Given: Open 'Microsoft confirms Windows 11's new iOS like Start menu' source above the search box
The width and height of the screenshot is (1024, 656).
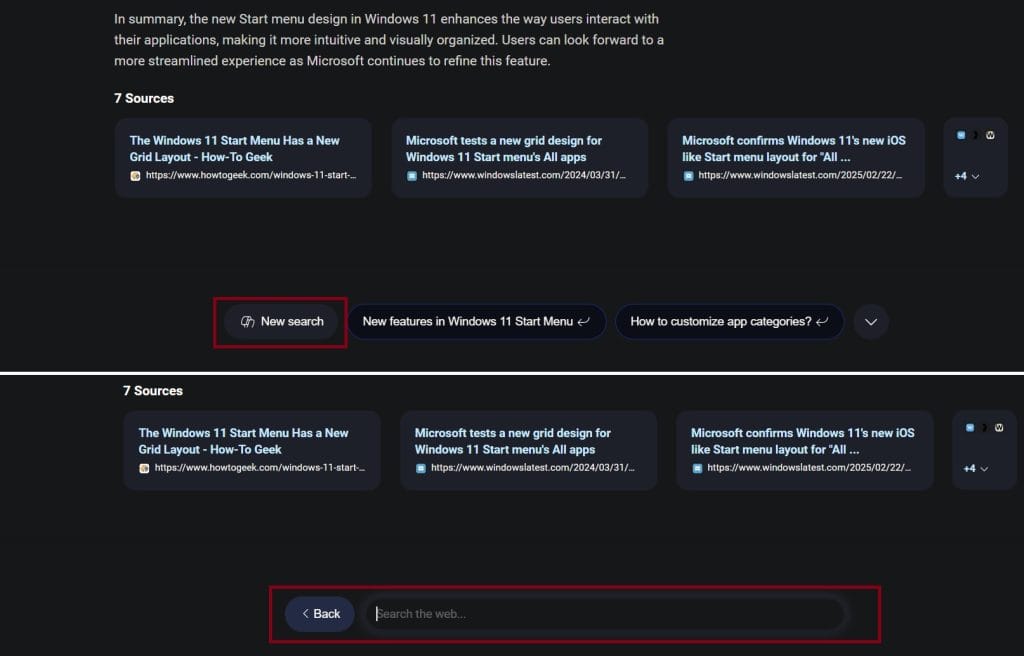Looking at the screenshot, I should [804, 449].
